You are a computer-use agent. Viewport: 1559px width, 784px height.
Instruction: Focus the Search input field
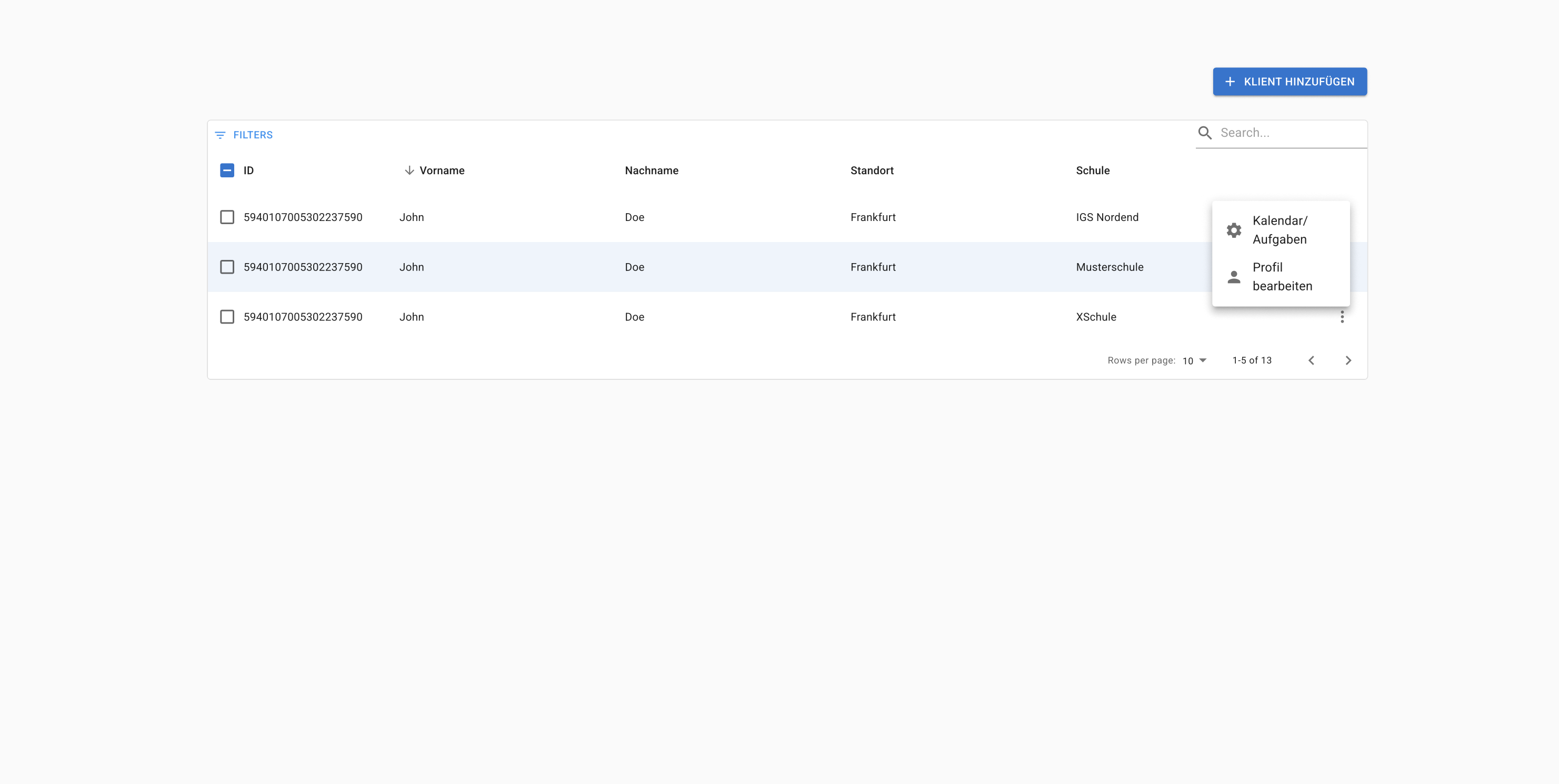(1289, 133)
